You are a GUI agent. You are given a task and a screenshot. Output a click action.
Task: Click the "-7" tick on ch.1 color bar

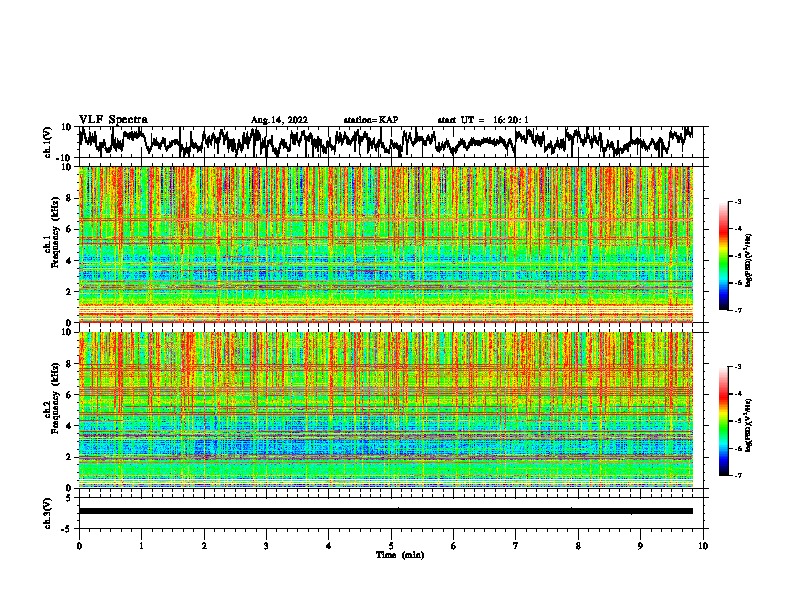[738, 310]
